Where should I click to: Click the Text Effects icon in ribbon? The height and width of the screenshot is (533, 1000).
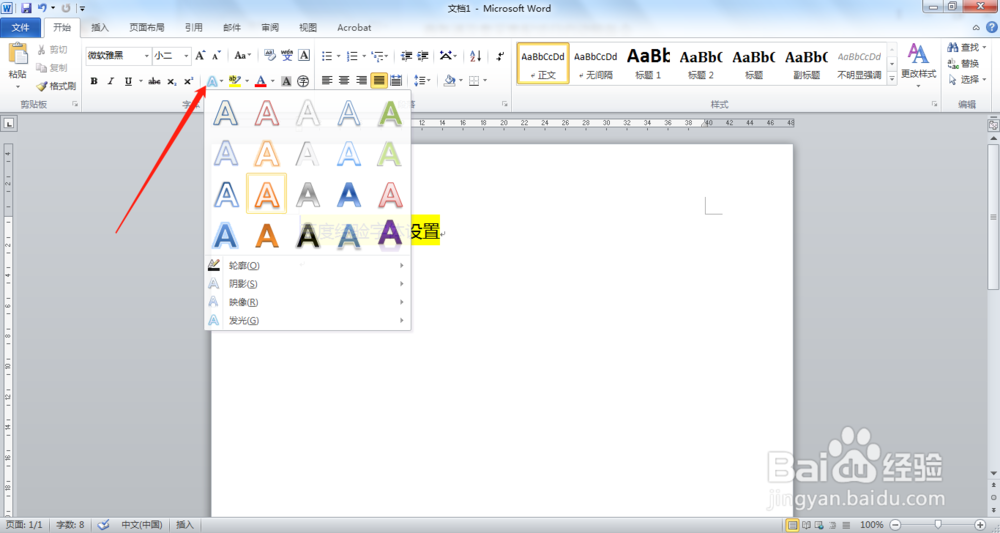212,81
